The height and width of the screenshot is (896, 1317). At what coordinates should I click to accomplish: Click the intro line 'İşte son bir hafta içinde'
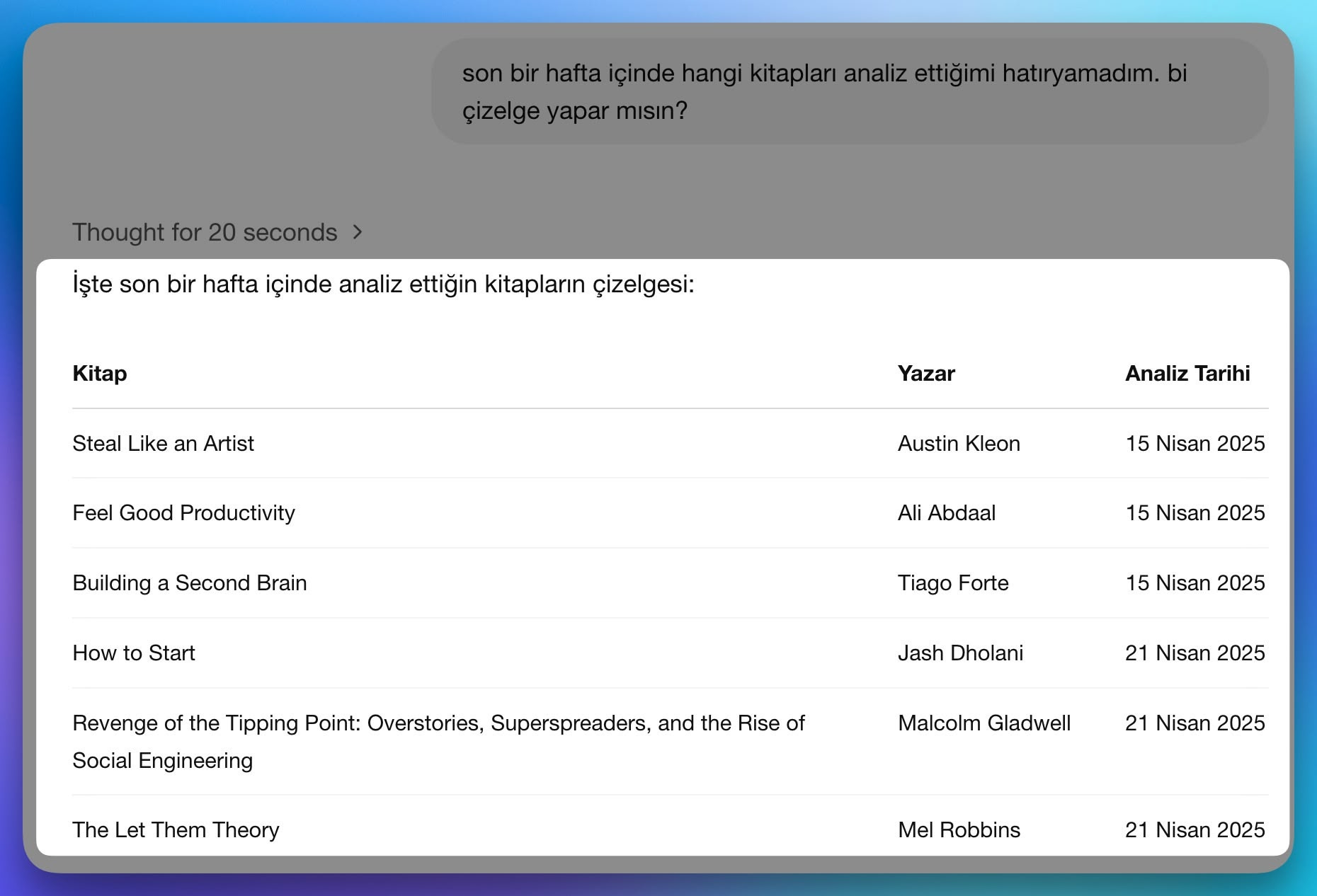pyautogui.click(x=383, y=284)
